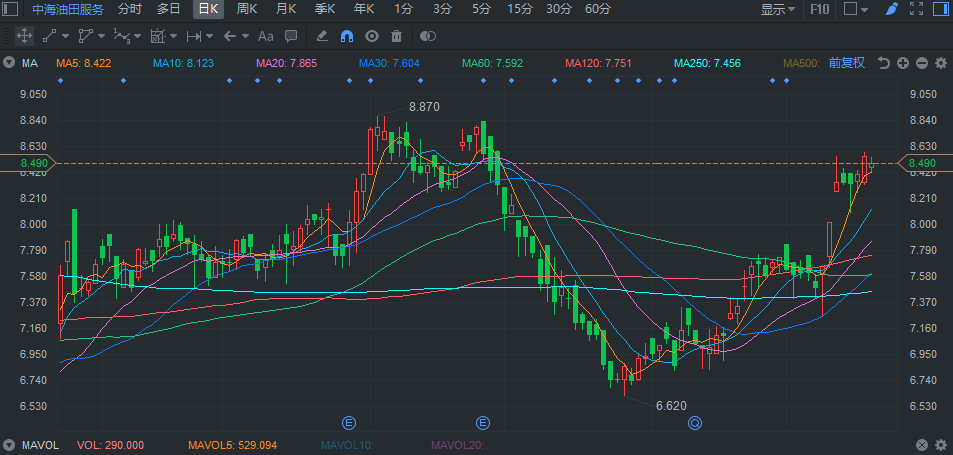Click the undo arrow on MA row
953x455 pixels.
[884, 63]
